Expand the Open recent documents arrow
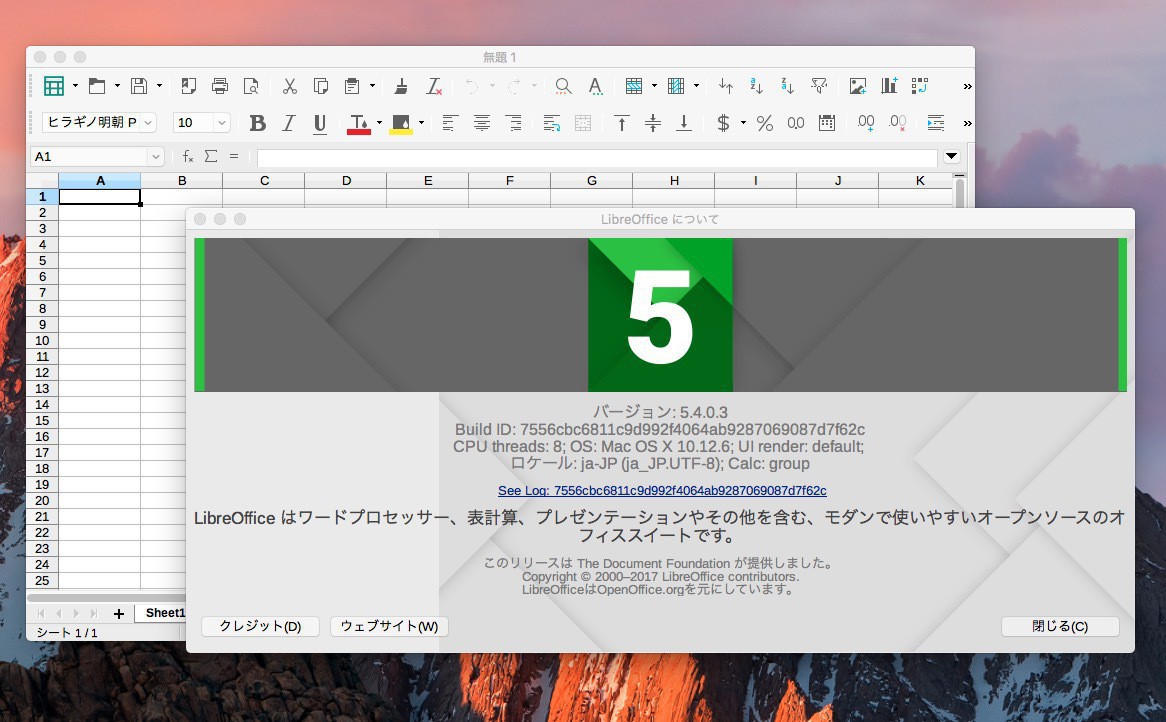Viewport: 1166px width, 722px height. pos(117,86)
